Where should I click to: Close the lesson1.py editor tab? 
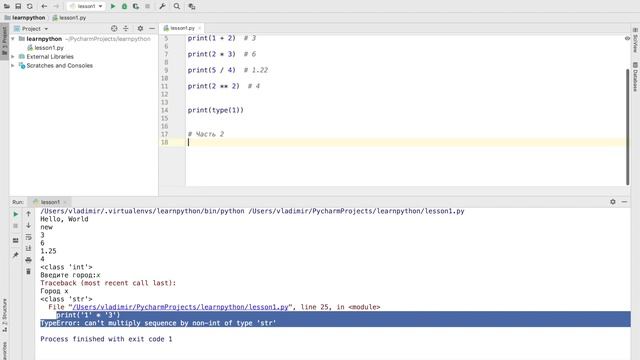coord(200,28)
